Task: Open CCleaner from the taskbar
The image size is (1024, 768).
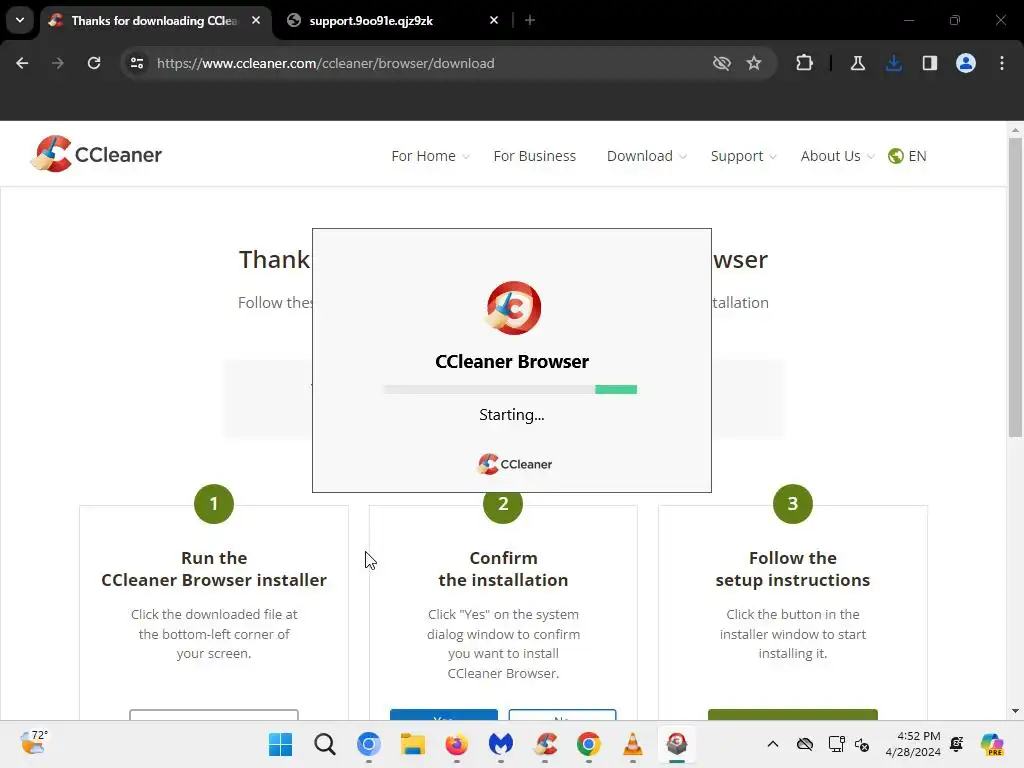Action: pyautogui.click(x=545, y=744)
